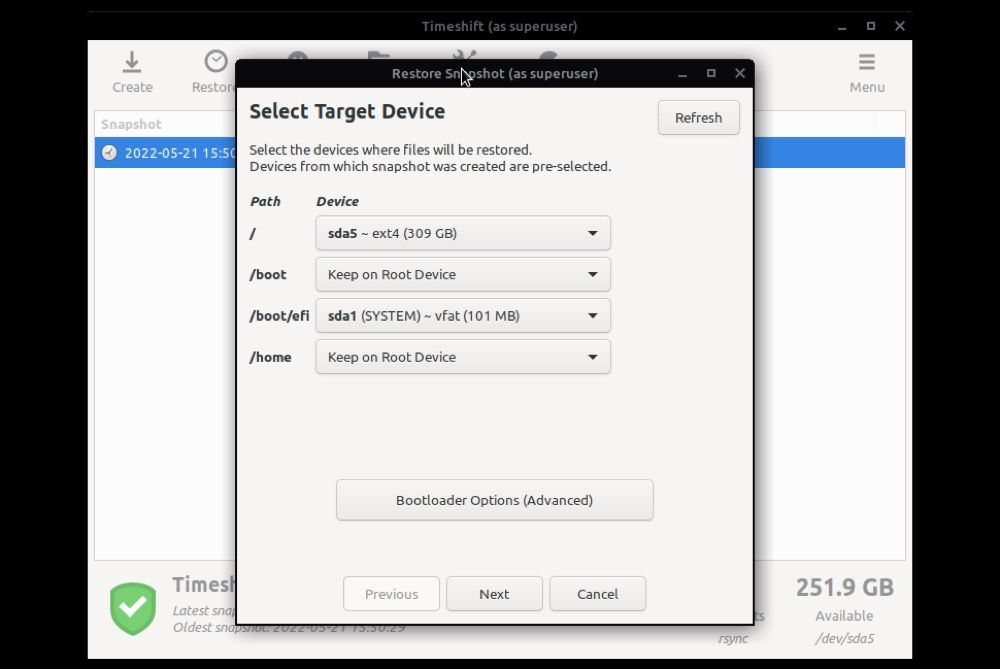Viewport: 1000px width, 669px height.
Task: Cancel the restore wizard
Action: pyautogui.click(x=598, y=594)
